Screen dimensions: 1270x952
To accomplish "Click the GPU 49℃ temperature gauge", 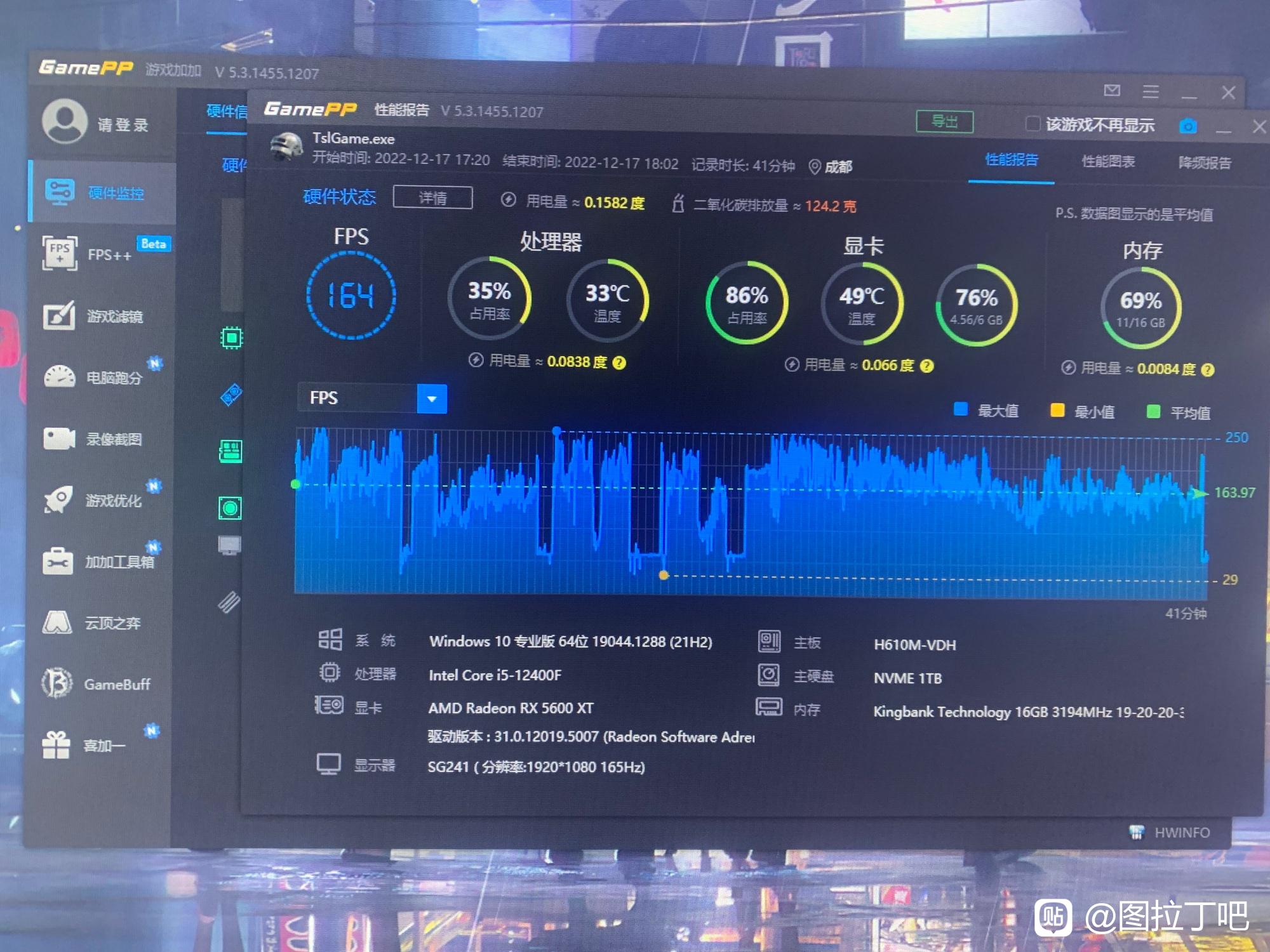I will pyautogui.click(x=862, y=305).
